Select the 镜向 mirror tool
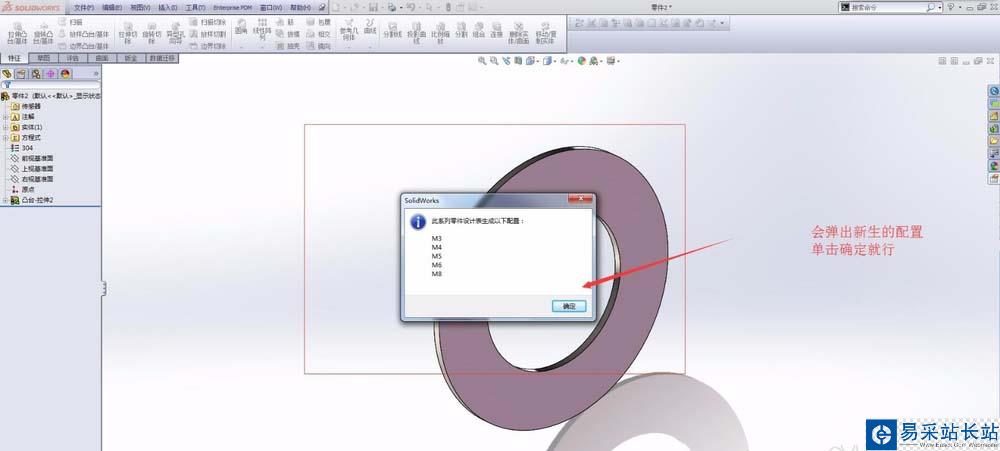This screenshot has width=1000, height=451. pos(319,47)
